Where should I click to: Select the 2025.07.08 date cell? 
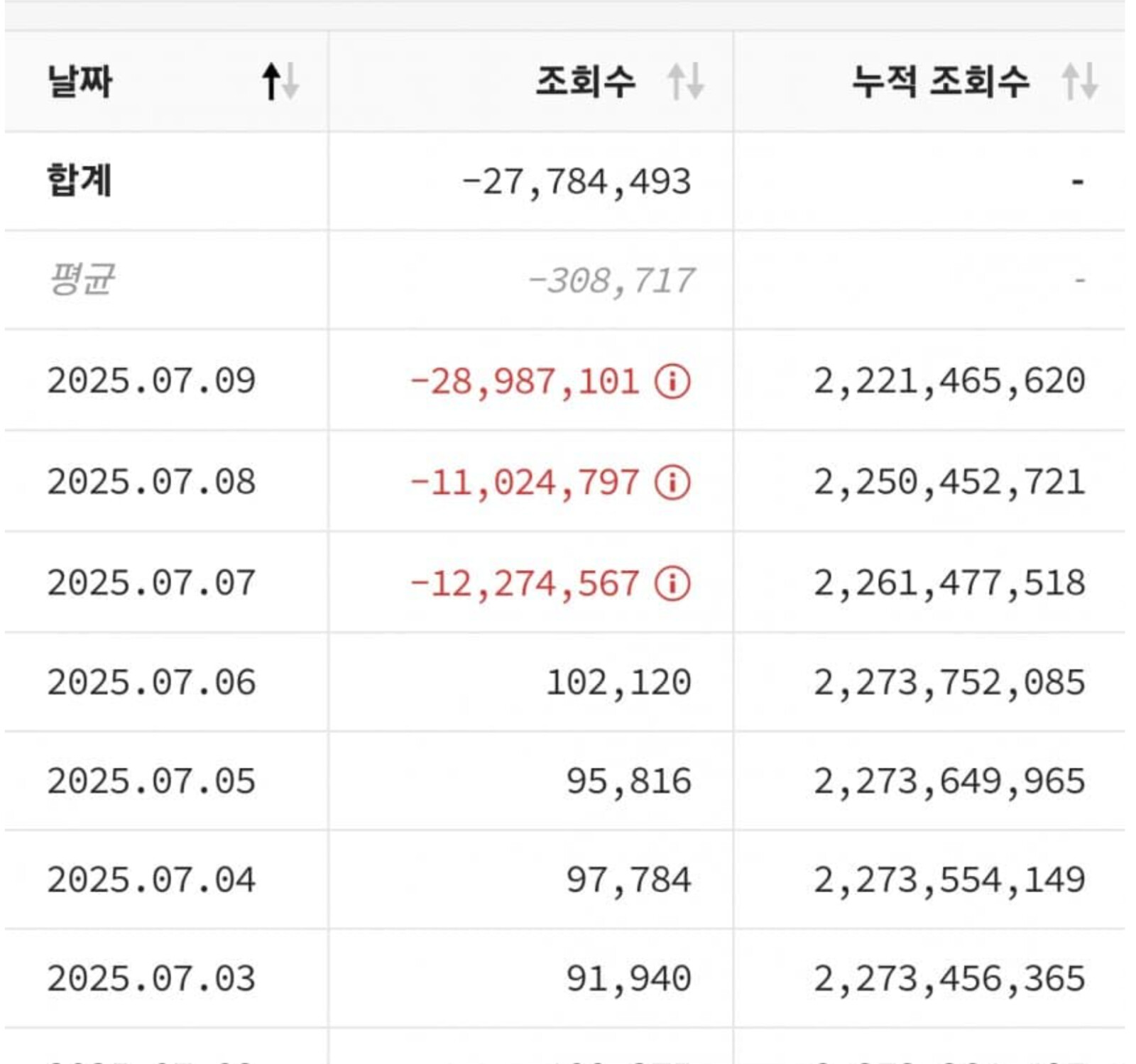tap(151, 483)
